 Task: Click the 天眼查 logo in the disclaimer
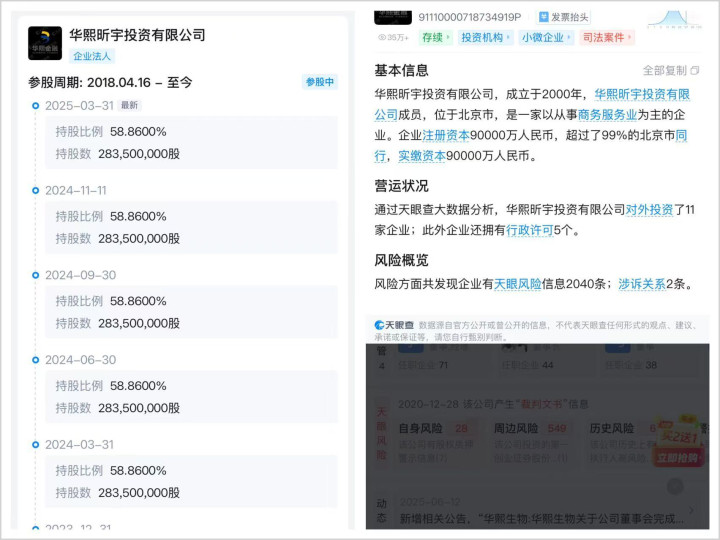coord(393,325)
